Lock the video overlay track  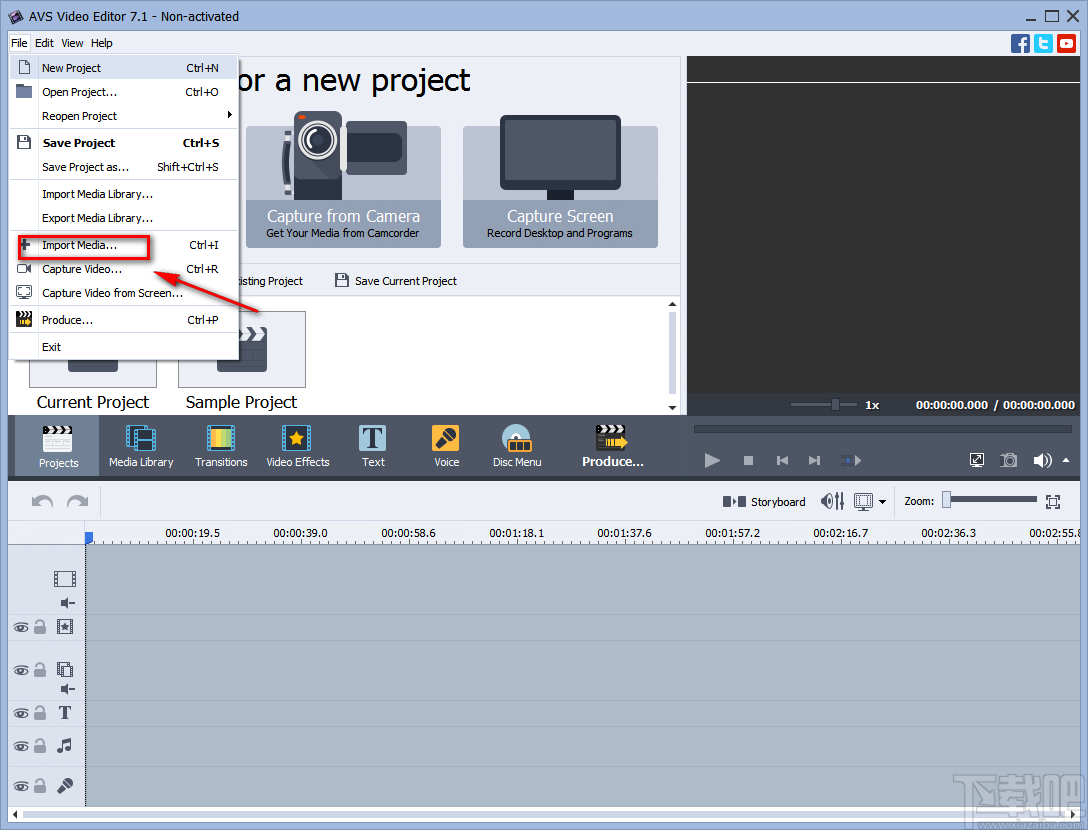pyautogui.click(x=40, y=670)
